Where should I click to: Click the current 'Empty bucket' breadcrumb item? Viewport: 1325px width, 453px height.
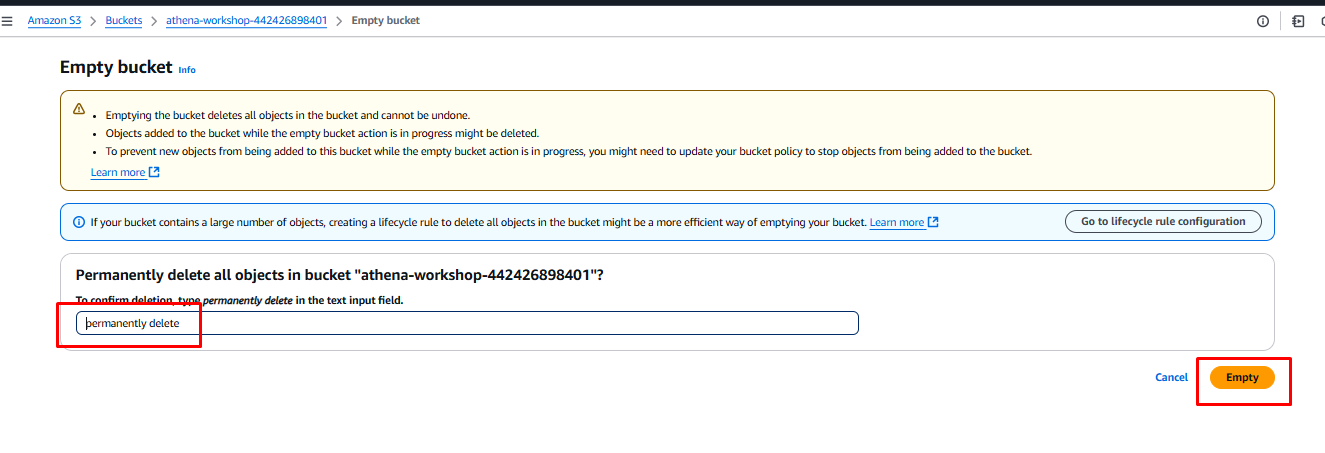click(385, 21)
